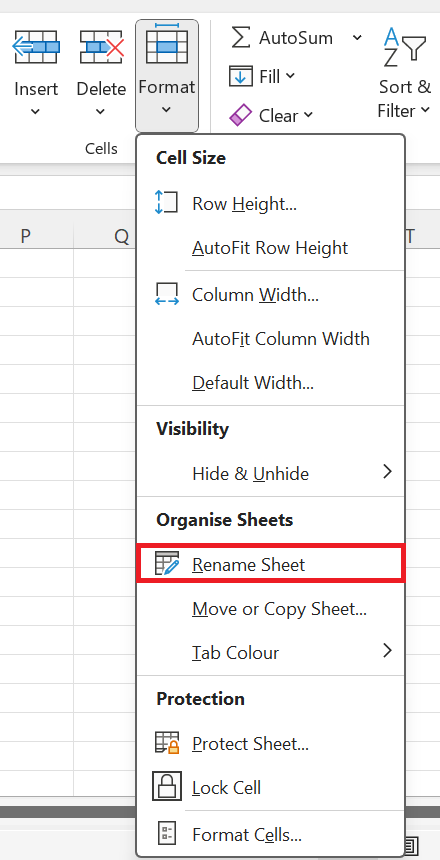This screenshot has width=440, height=860.
Task: Click the Clear eraser icon
Action: (x=240, y=116)
